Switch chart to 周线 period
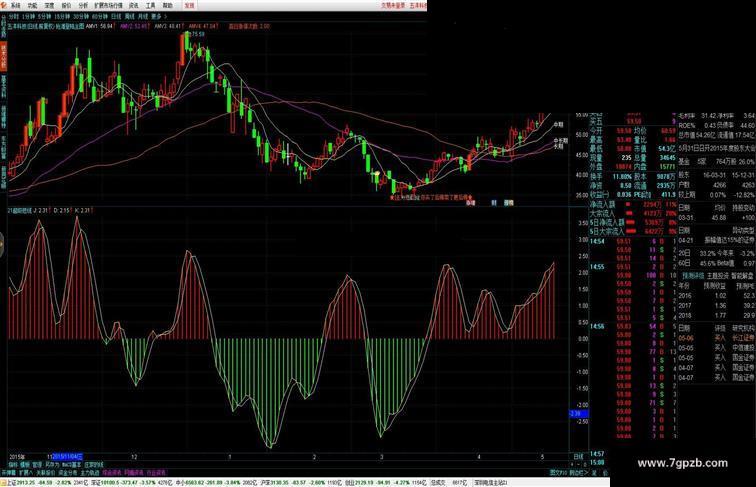The width and height of the screenshot is (756, 487). tap(130, 16)
